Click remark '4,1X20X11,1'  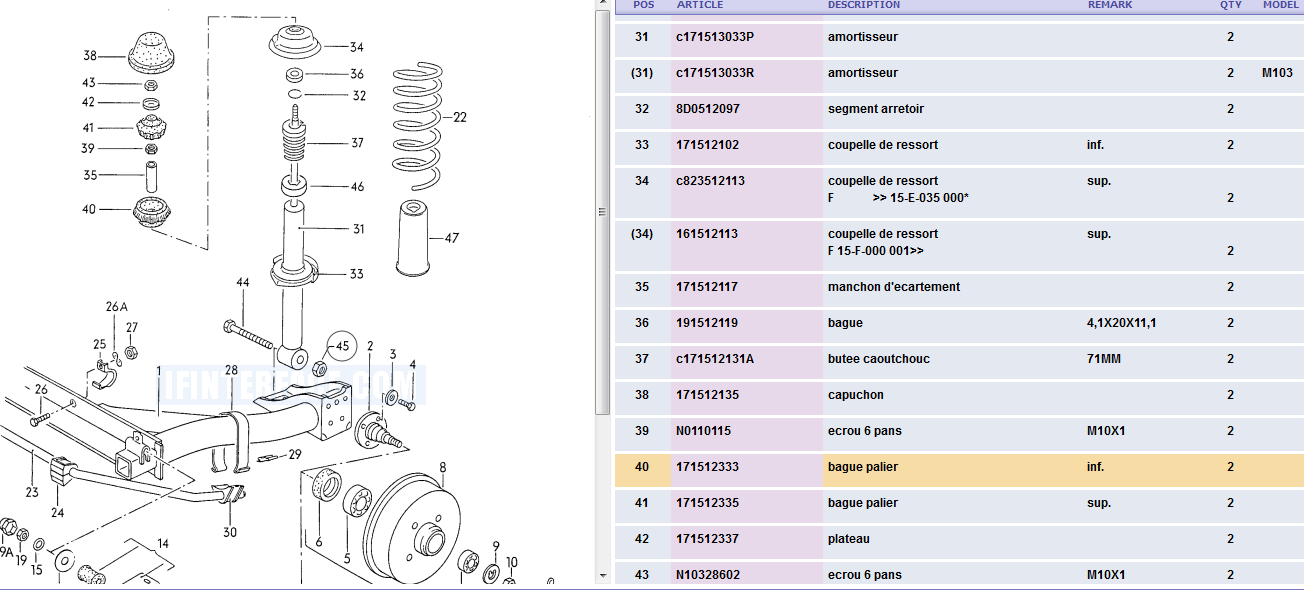coord(1121,323)
